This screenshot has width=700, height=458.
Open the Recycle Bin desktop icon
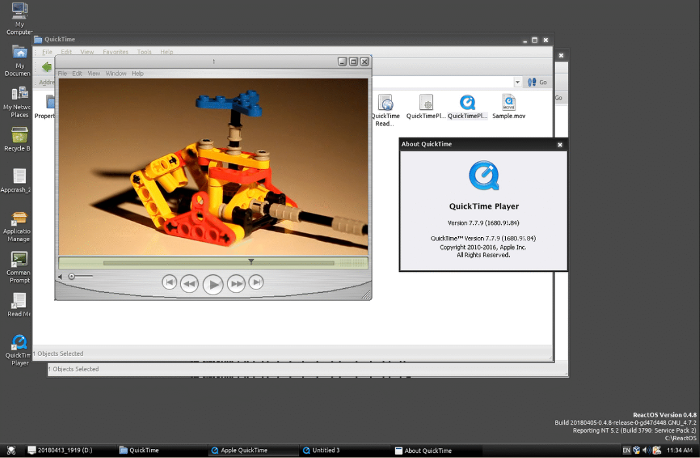(19, 139)
